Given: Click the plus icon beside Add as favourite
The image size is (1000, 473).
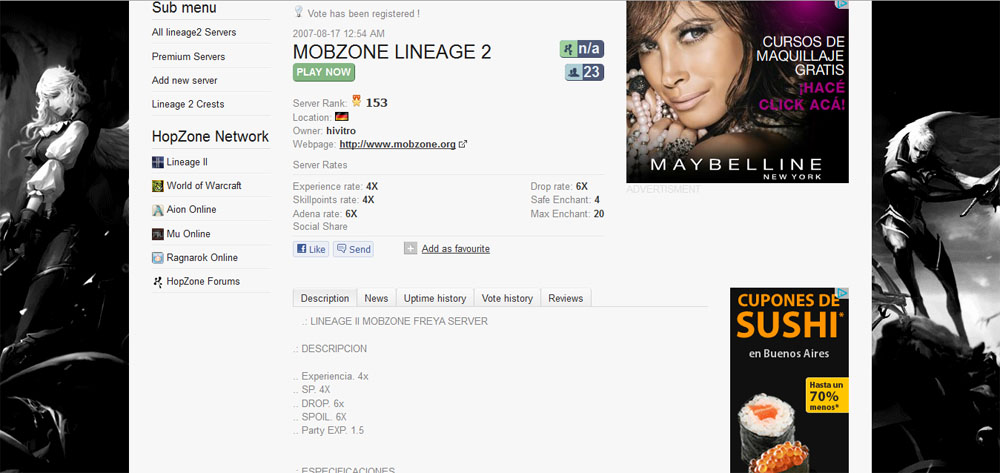Looking at the screenshot, I should (410, 249).
